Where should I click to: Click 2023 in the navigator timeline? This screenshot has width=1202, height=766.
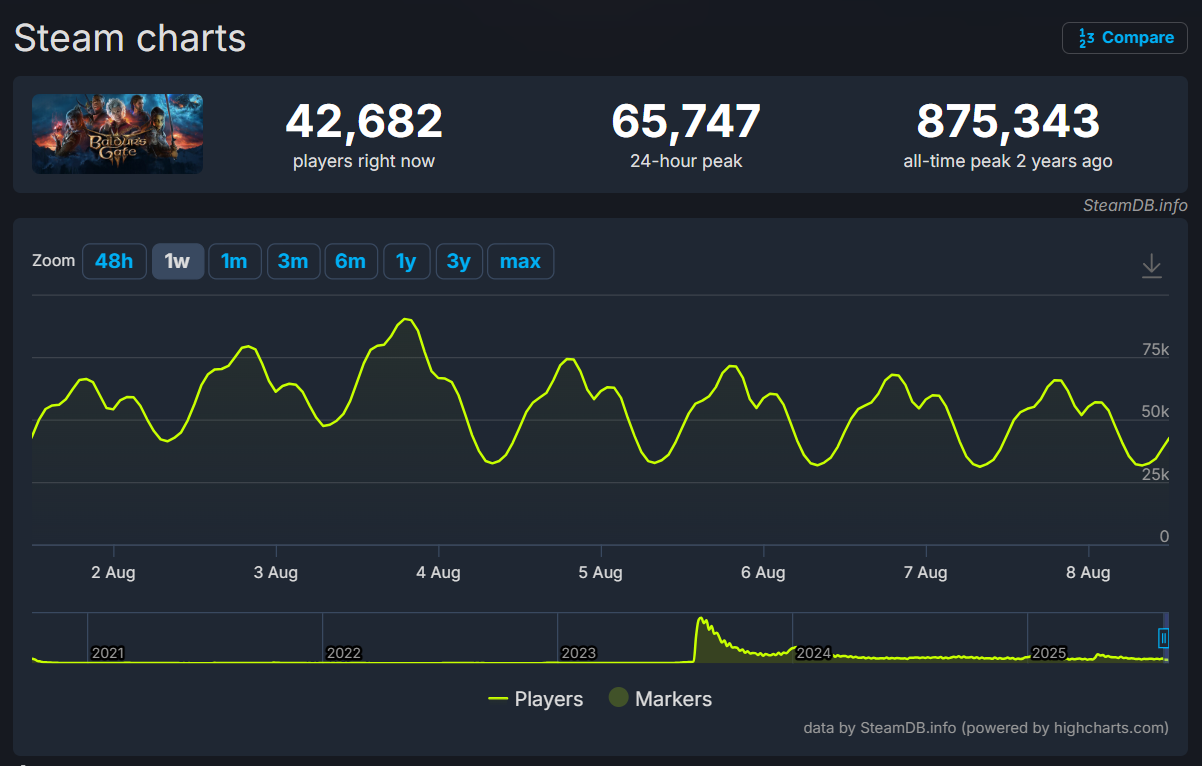pos(578,653)
